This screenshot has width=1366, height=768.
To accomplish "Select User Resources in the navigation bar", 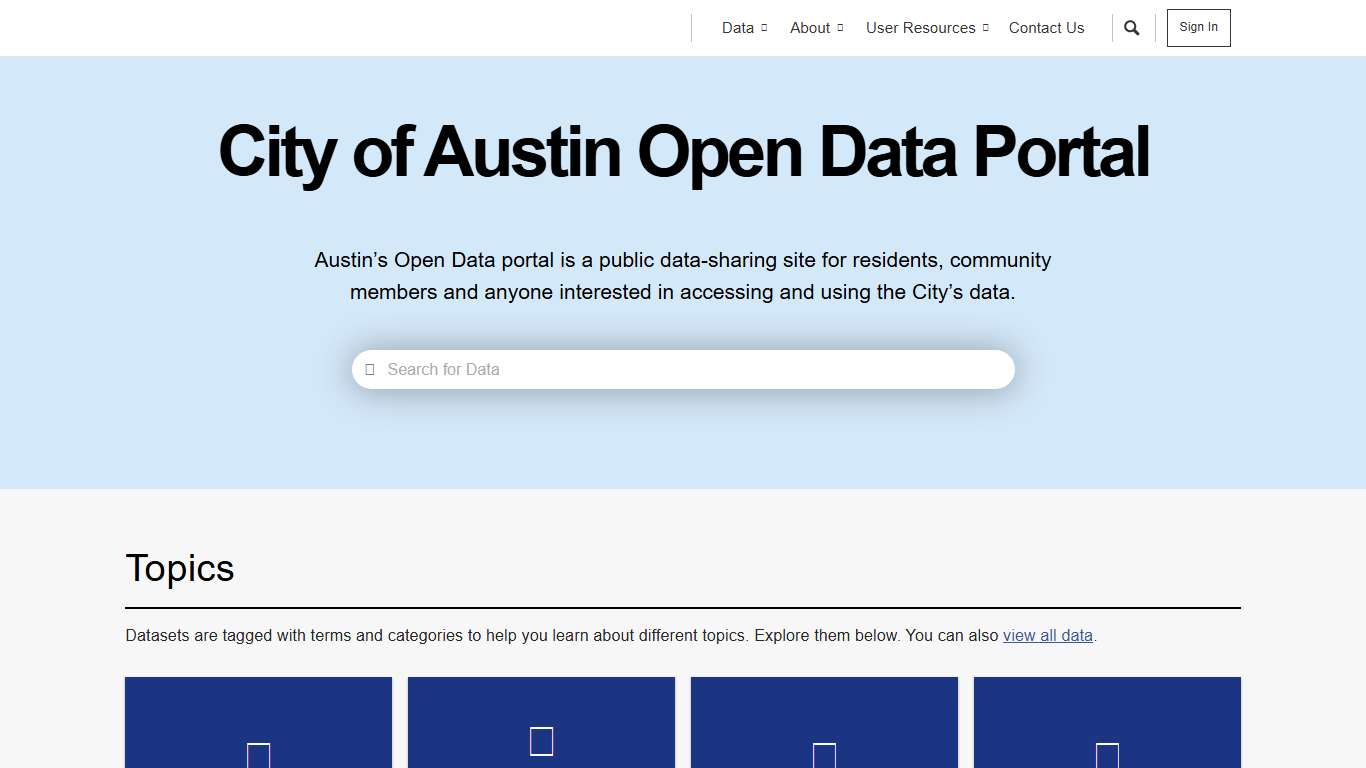I will (920, 28).
